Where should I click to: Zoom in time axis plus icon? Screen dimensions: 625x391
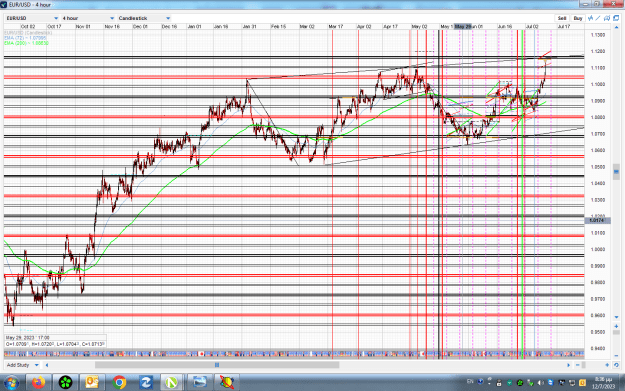pos(607,365)
